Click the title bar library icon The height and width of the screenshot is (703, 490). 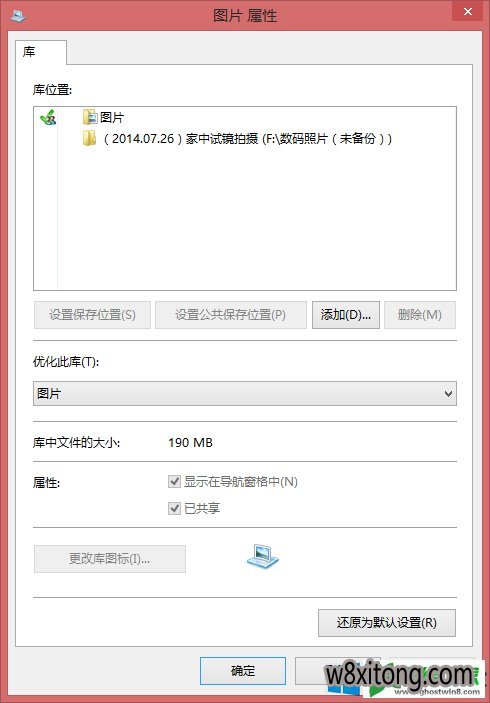(18, 16)
